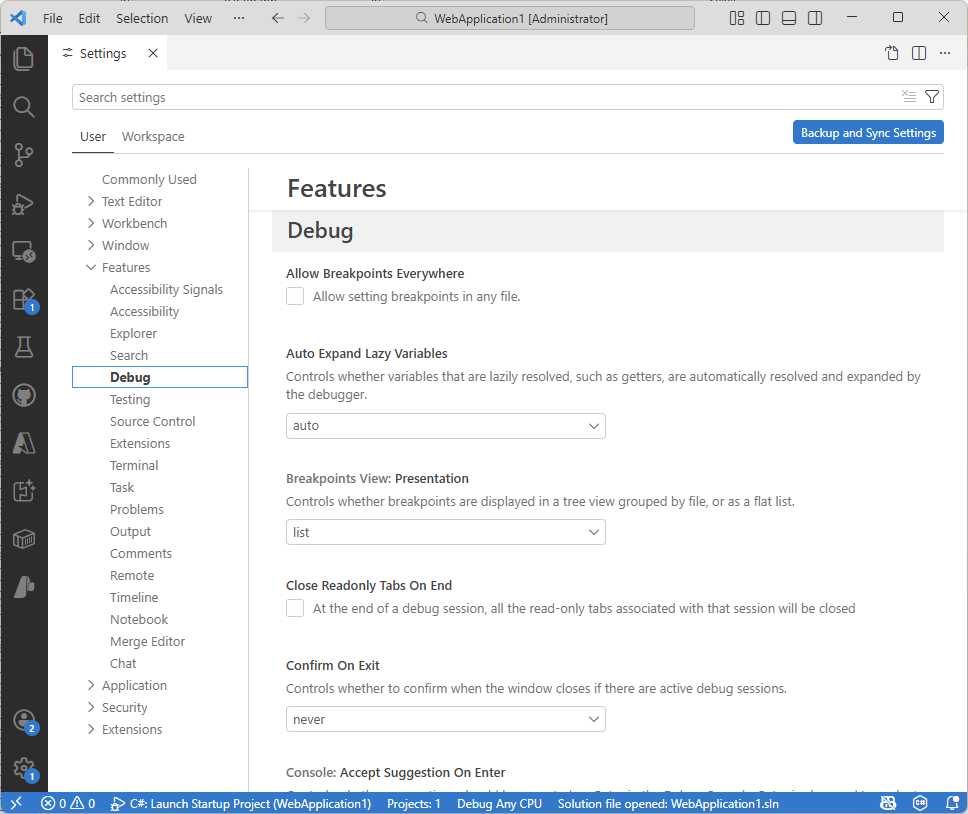Select Chat in settings tree
The image size is (968, 814).
pos(123,663)
